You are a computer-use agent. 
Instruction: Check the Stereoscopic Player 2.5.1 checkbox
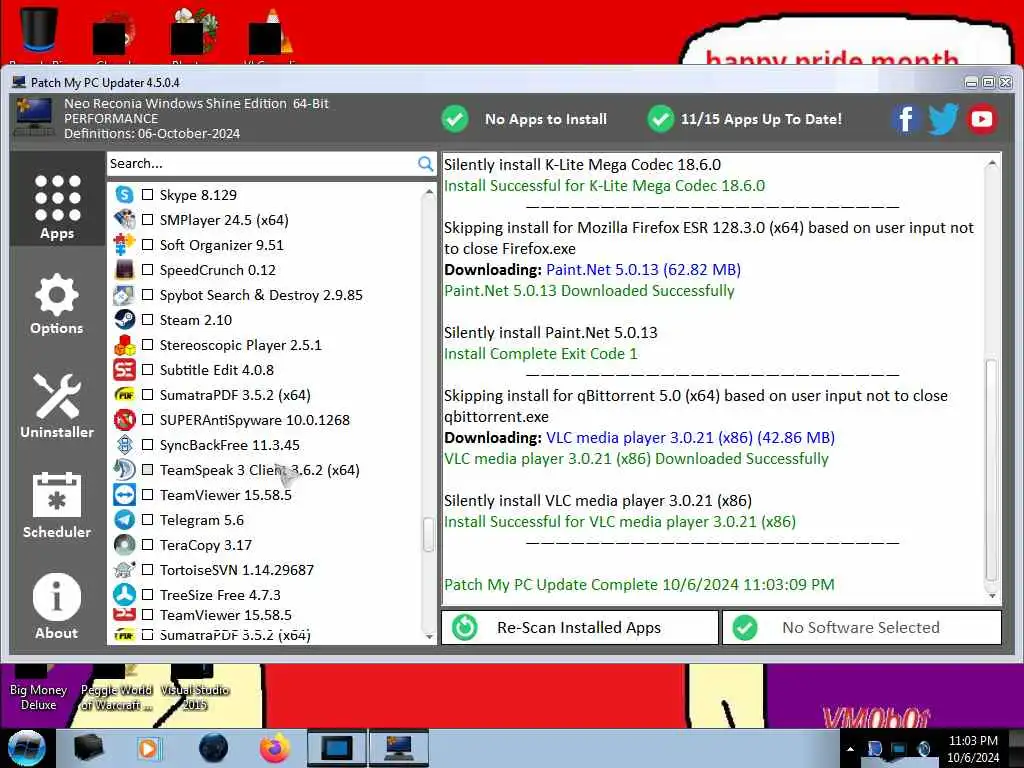tap(148, 345)
